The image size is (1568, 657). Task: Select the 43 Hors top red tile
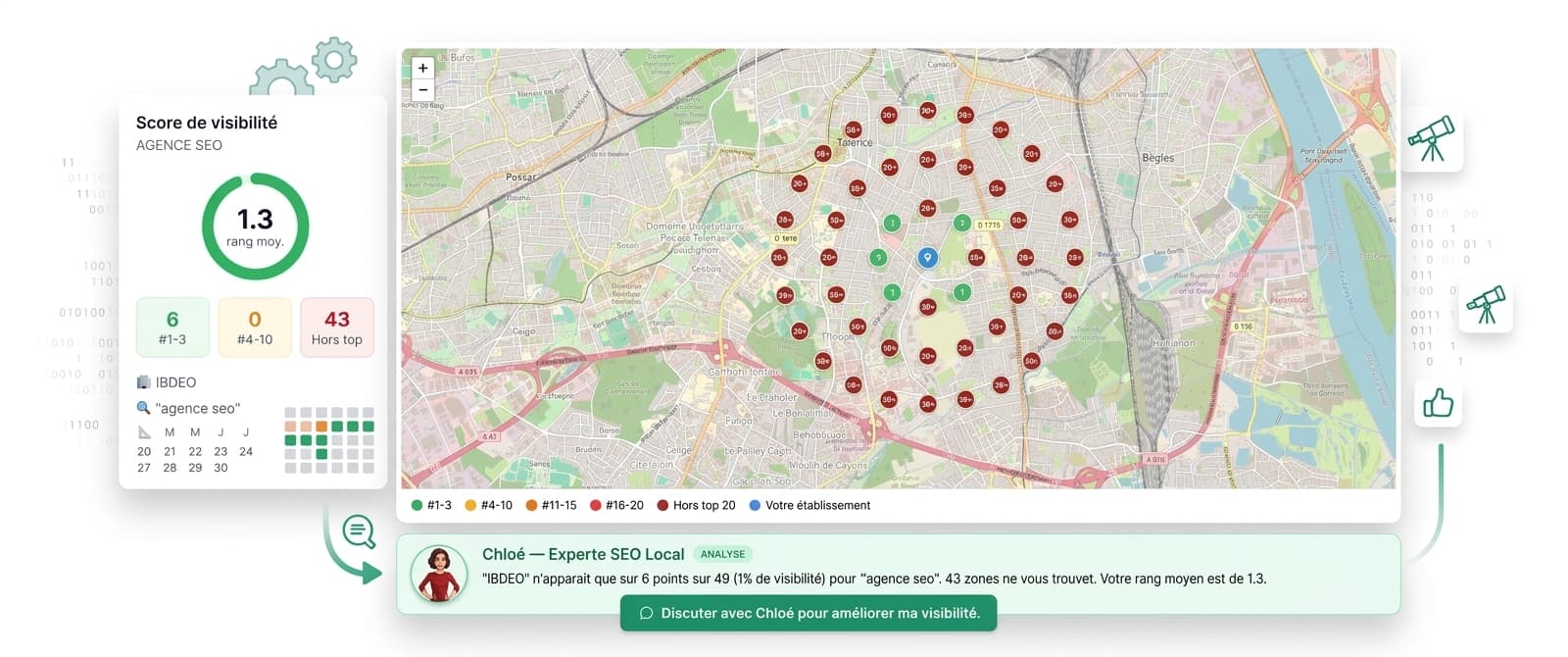[x=337, y=327]
